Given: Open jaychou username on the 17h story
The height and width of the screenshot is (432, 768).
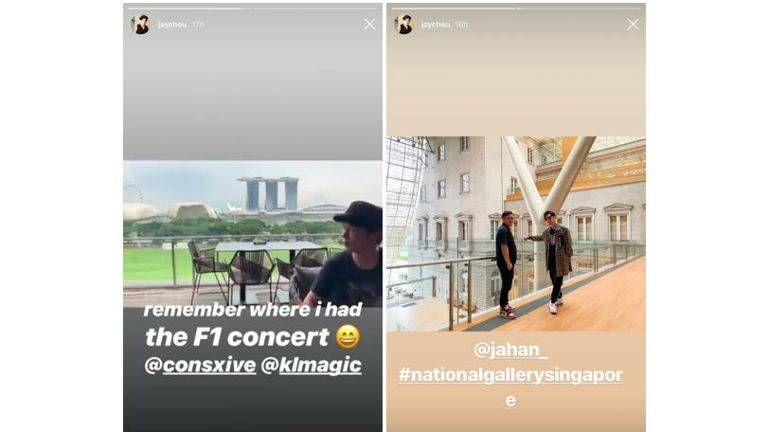Looking at the screenshot, I should pyautogui.click(x=172, y=24).
